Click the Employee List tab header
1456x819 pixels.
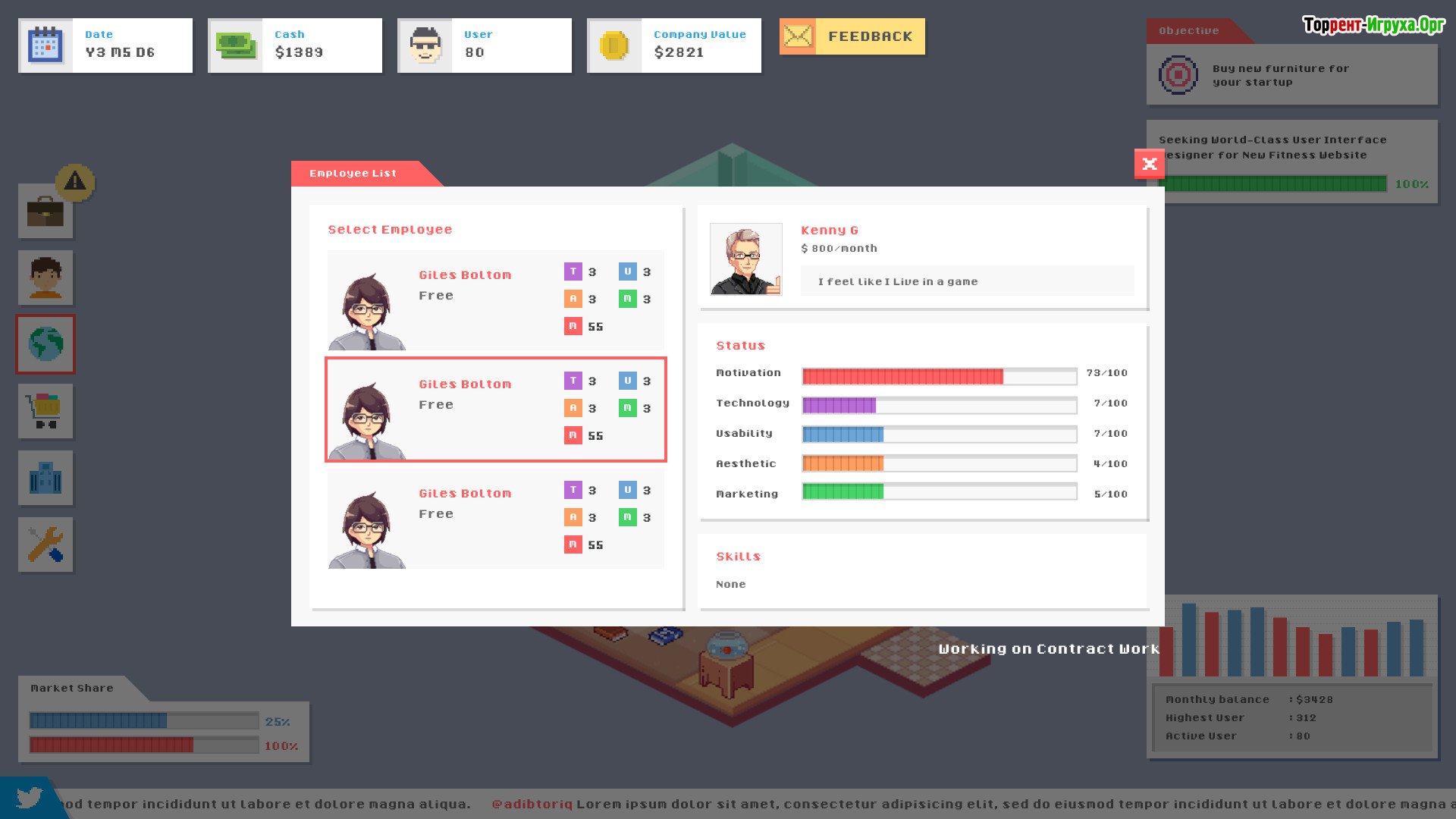tap(353, 174)
